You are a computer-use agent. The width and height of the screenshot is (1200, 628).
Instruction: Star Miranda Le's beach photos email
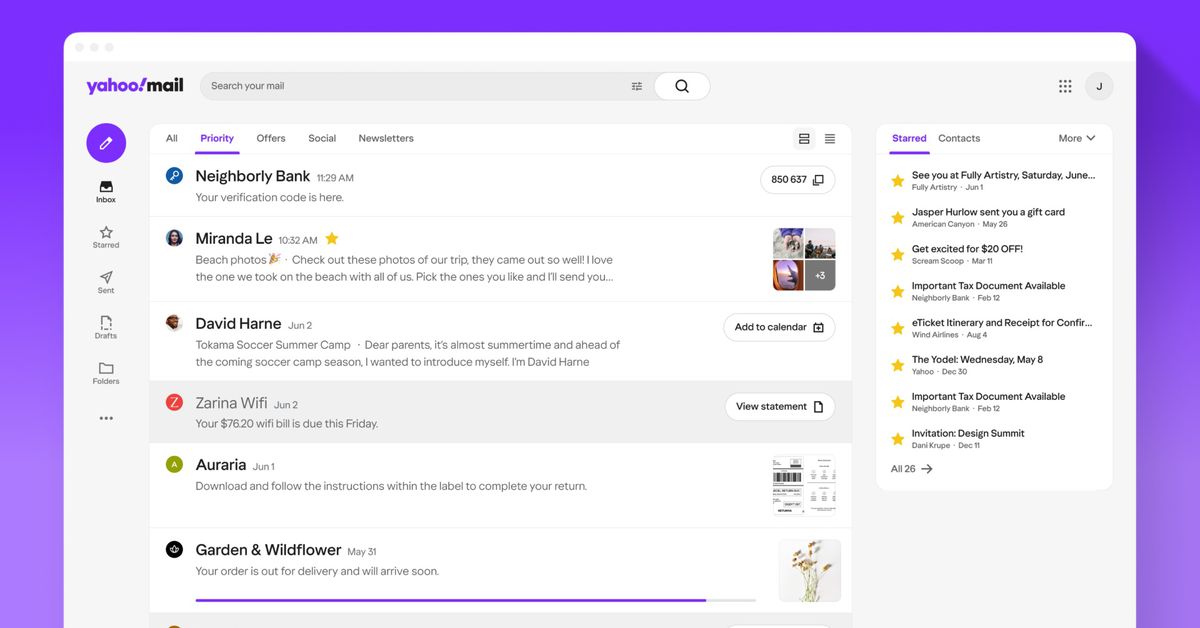tap(331, 238)
